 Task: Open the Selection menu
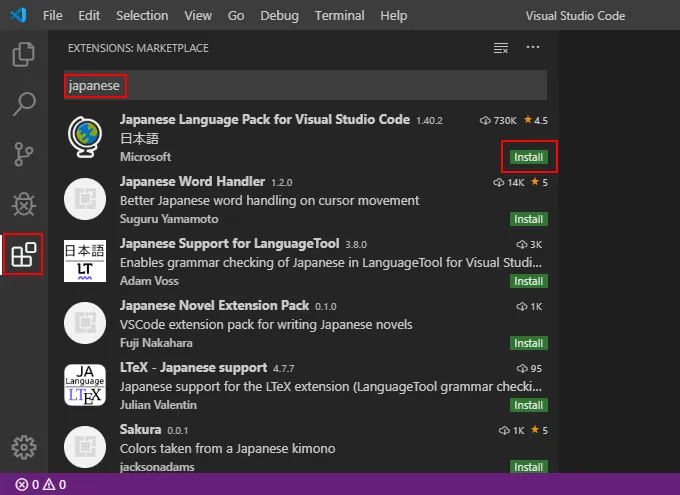click(x=142, y=16)
